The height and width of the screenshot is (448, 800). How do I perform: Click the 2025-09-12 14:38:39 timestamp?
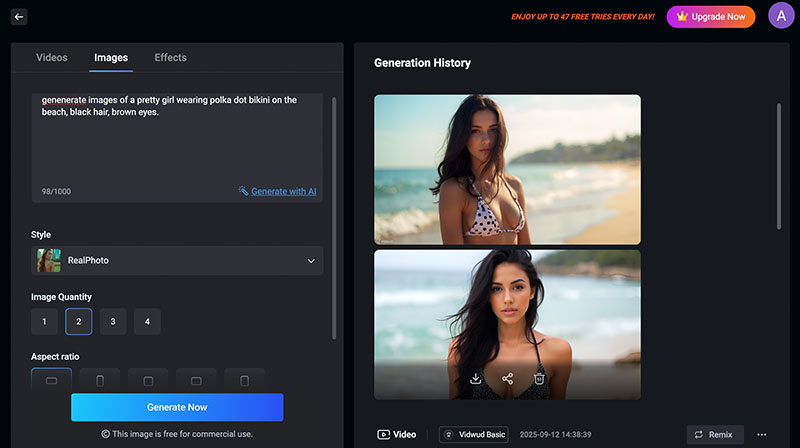(555, 435)
